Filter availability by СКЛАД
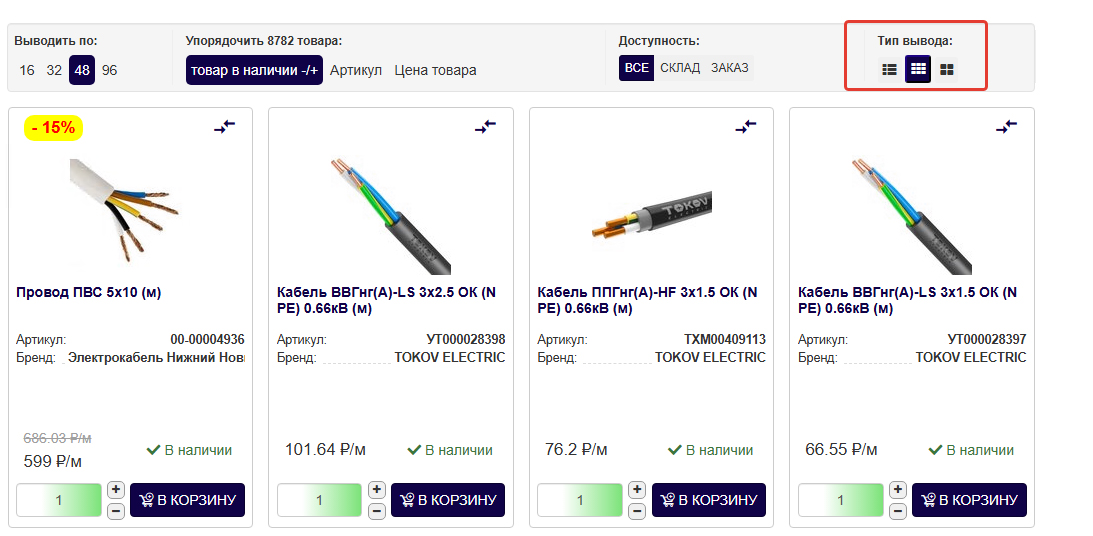The image size is (1093, 536). point(680,68)
